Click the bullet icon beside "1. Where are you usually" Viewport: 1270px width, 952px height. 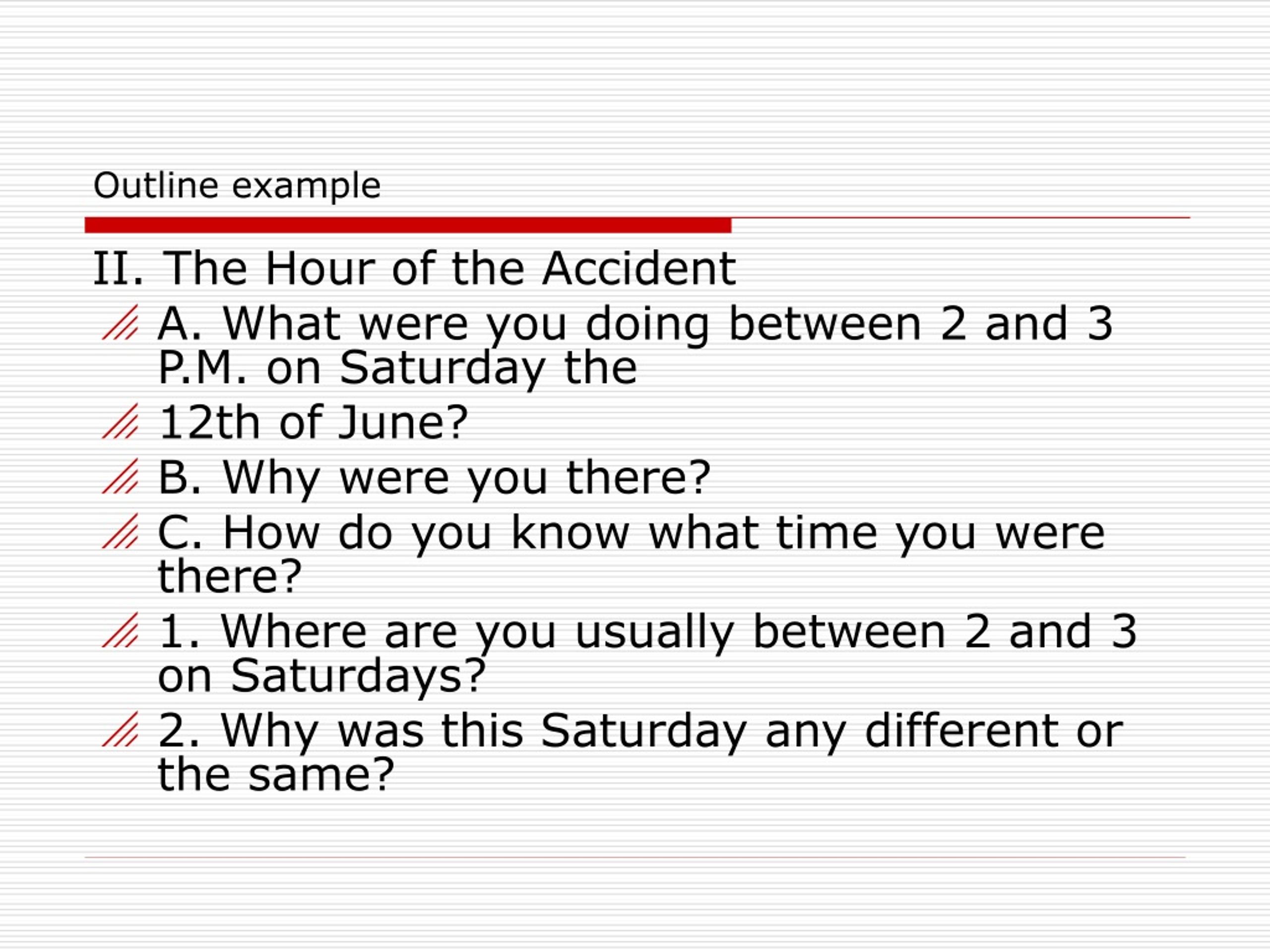(x=120, y=630)
